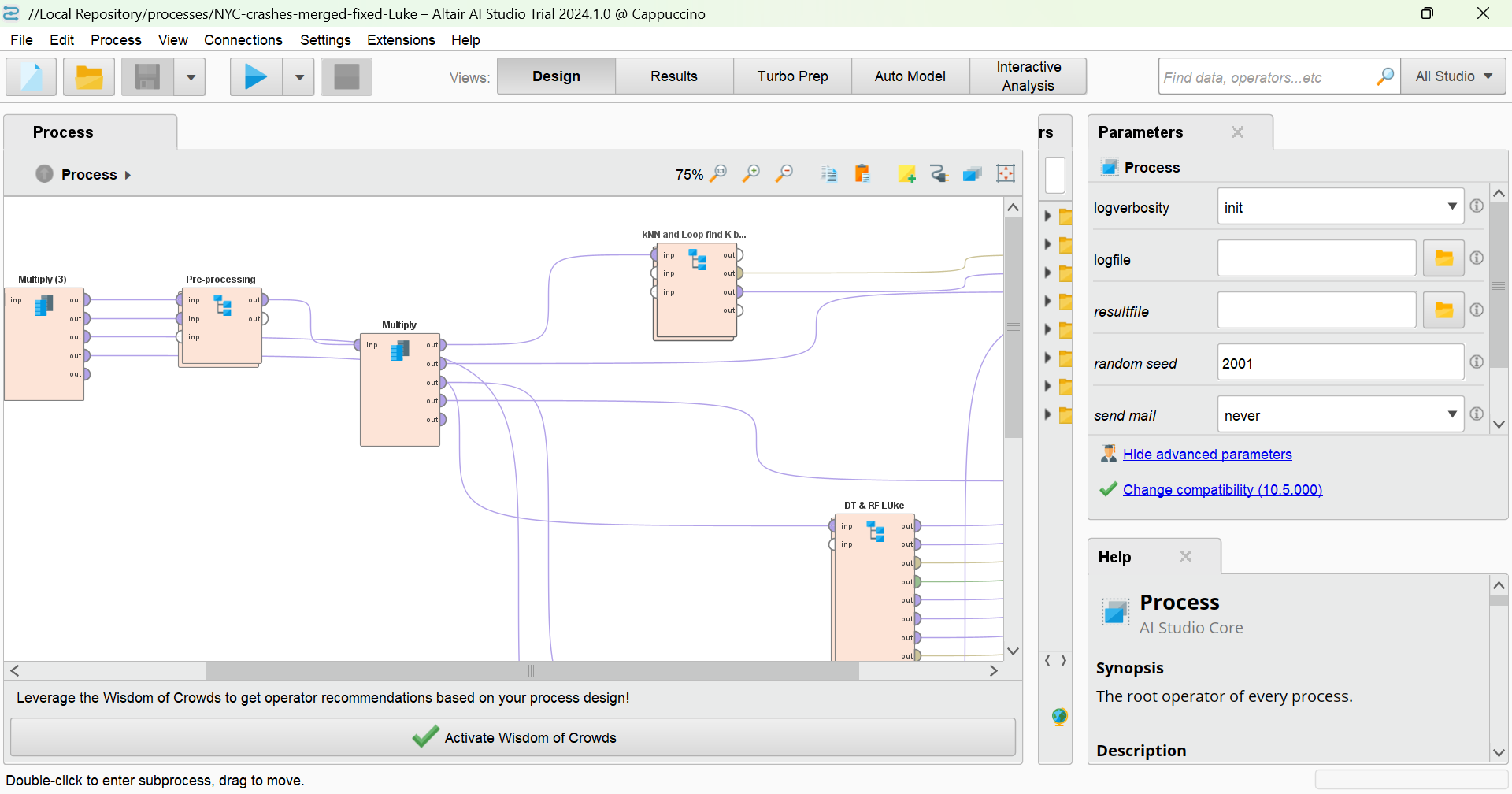The height and width of the screenshot is (794, 1512).
Task: Click the auto-fit process size icon
Action: coord(1006,174)
